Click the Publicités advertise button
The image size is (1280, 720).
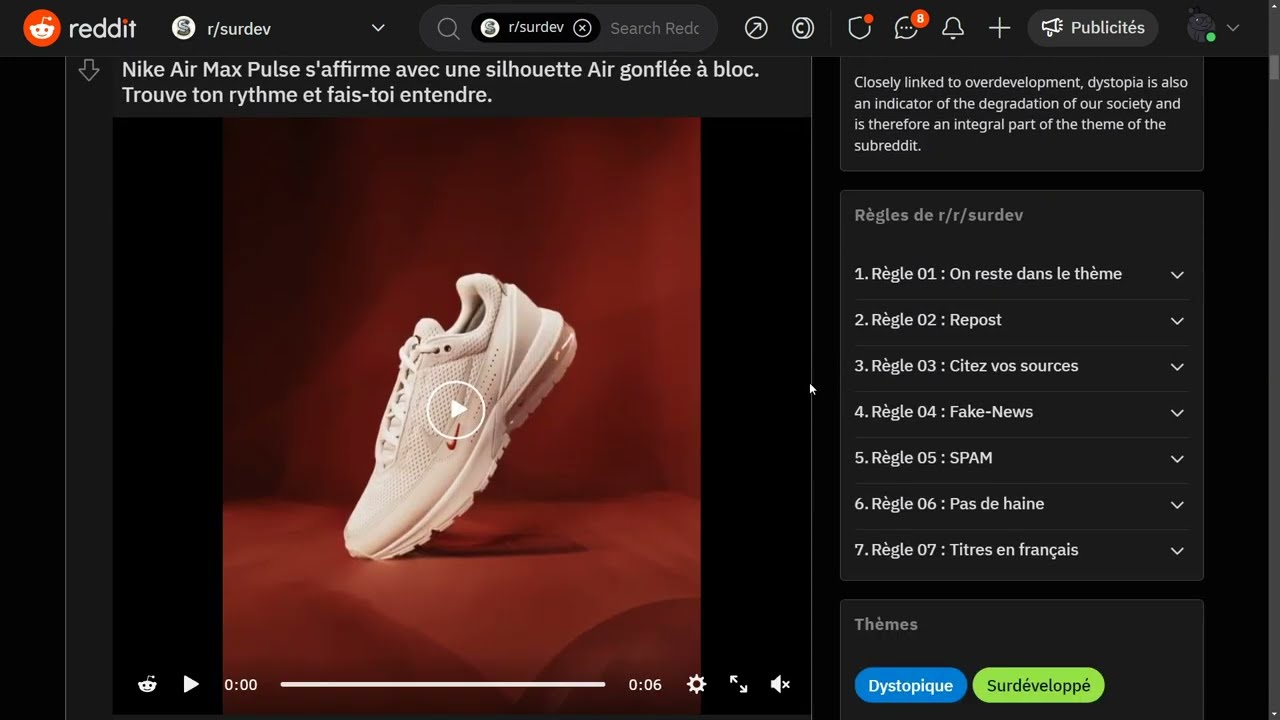[x=1093, y=28]
